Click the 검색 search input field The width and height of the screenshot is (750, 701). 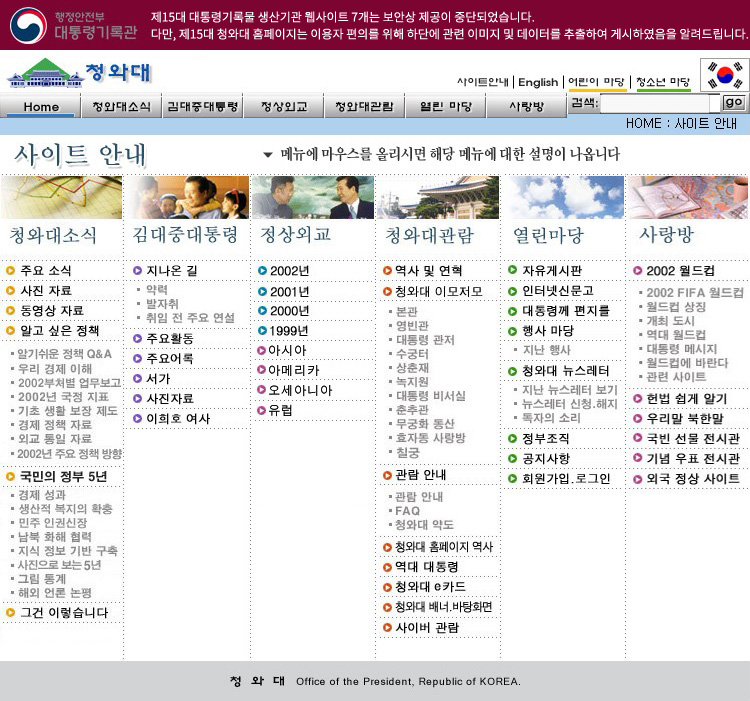(655, 103)
